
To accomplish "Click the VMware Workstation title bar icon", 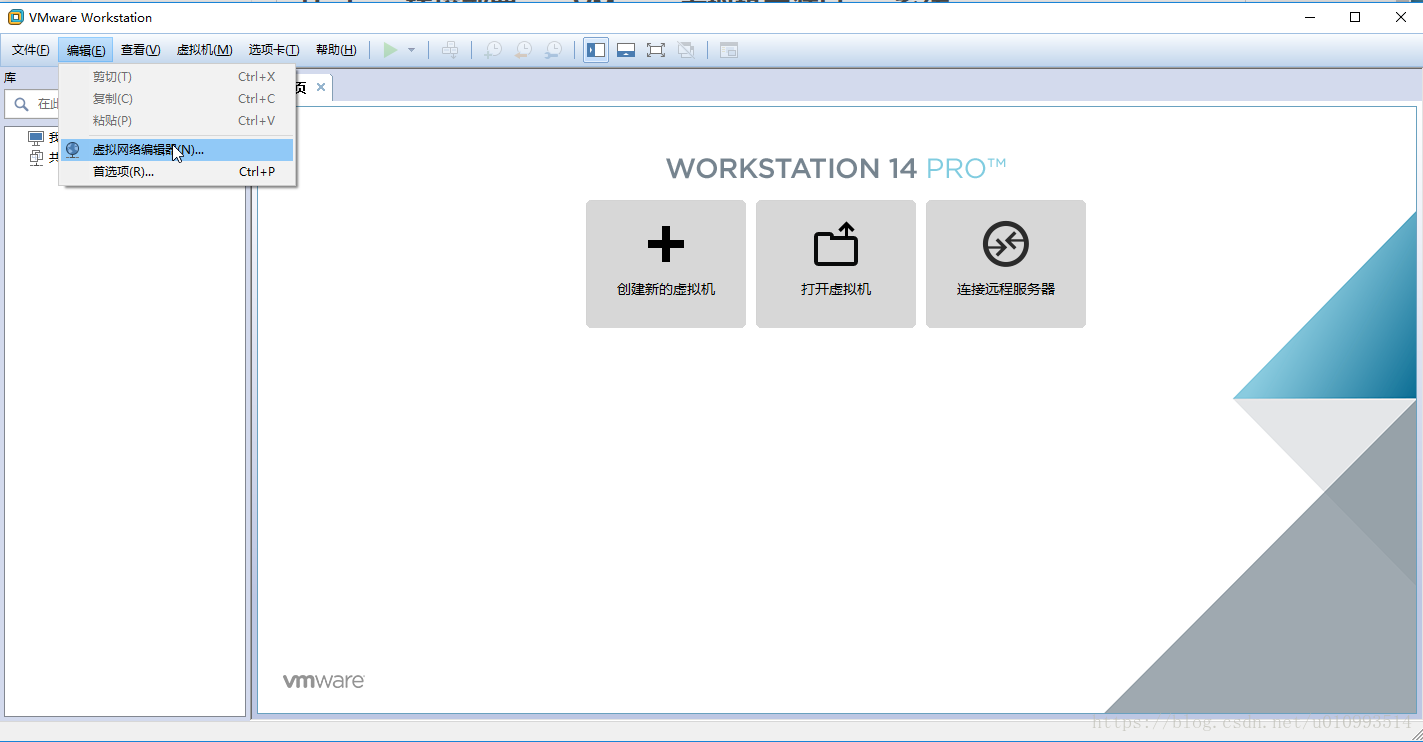I will 16,17.
